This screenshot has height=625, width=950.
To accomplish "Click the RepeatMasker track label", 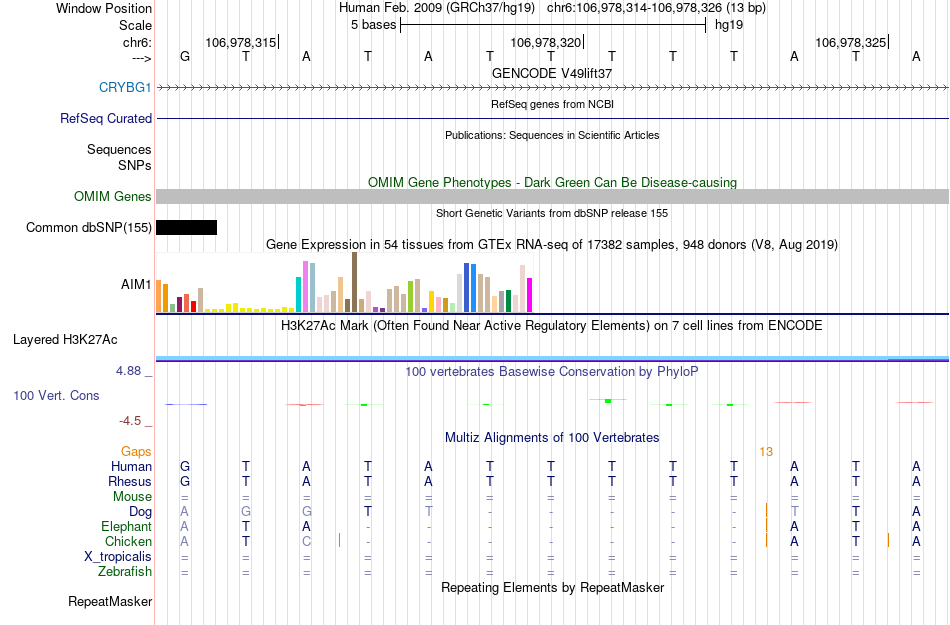I will pos(110,601).
